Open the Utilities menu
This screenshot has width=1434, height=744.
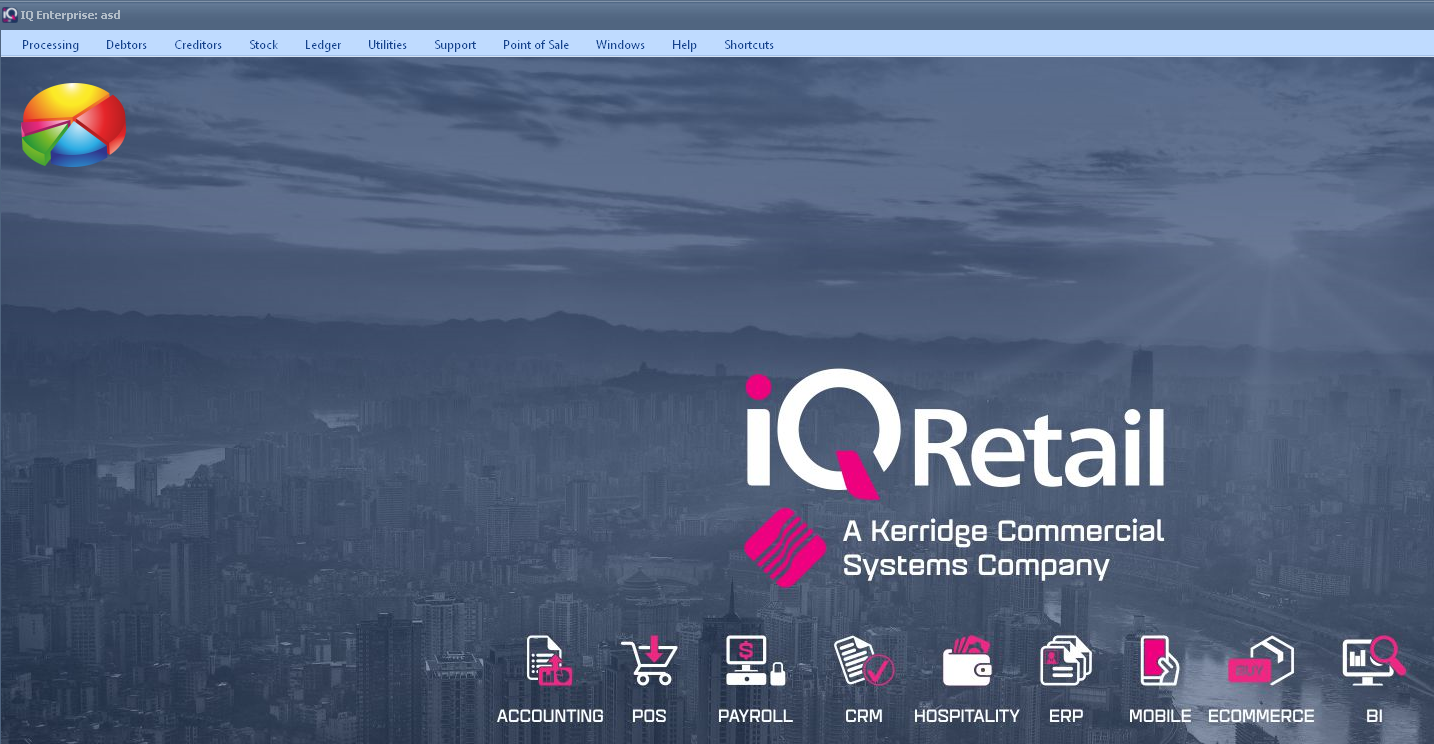click(387, 44)
